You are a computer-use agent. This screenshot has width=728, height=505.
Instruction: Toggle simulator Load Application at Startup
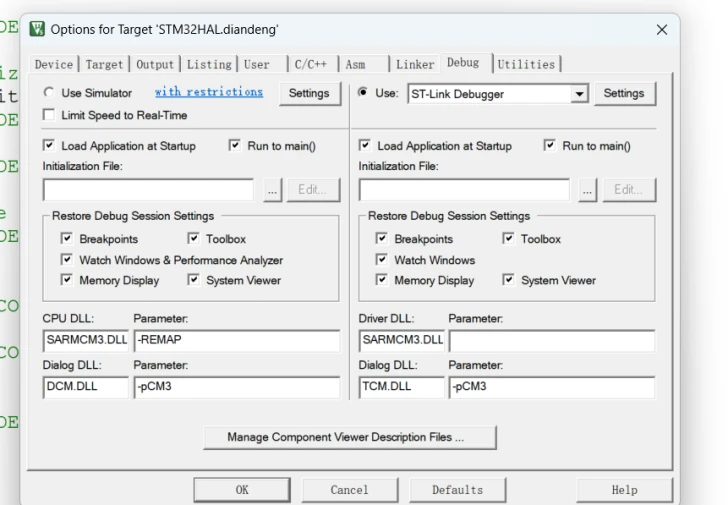[x=49, y=146]
